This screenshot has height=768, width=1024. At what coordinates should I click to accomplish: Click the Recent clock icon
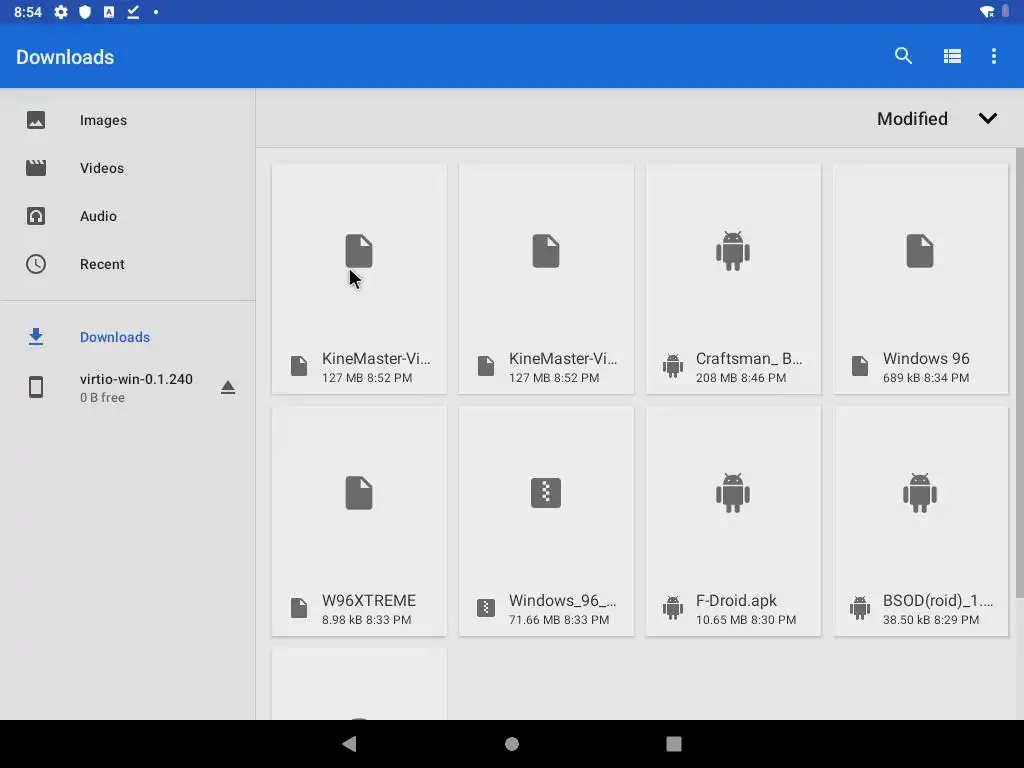pos(36,264)
